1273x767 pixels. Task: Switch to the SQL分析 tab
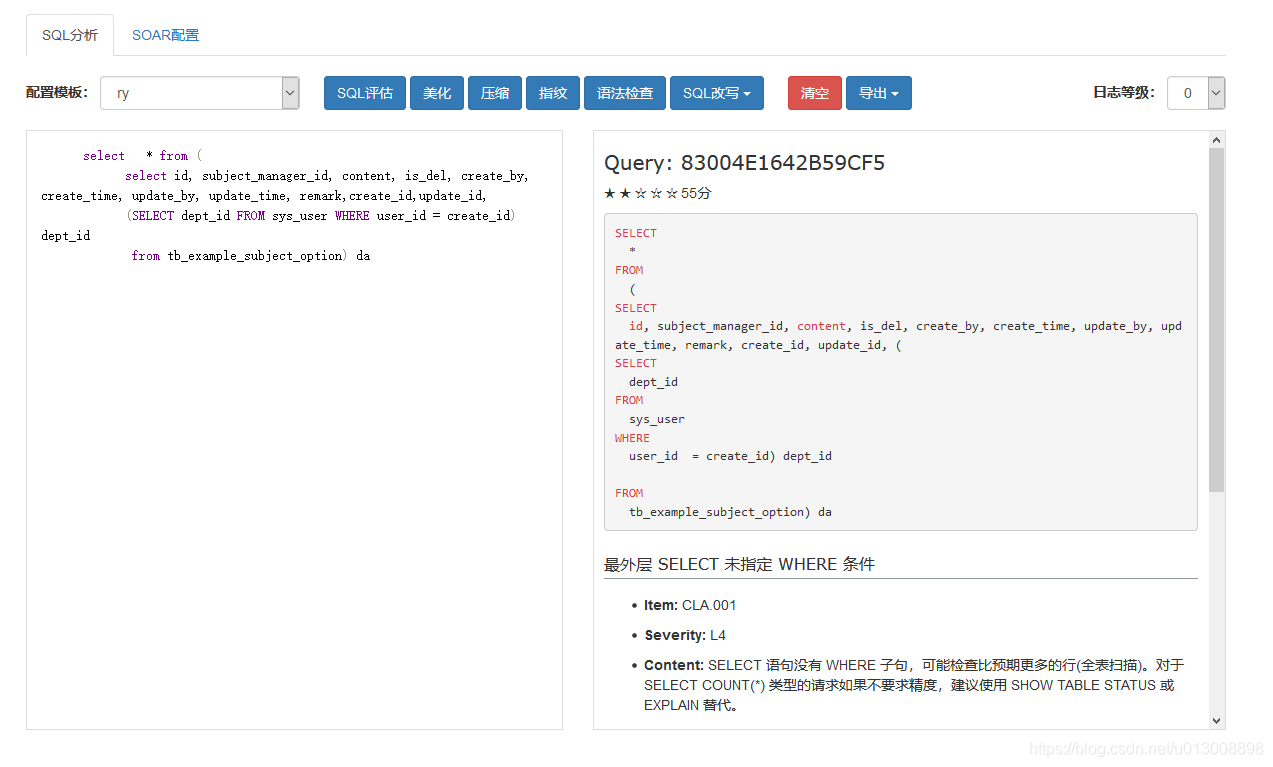pyautogui.click(x=70, y=35)
